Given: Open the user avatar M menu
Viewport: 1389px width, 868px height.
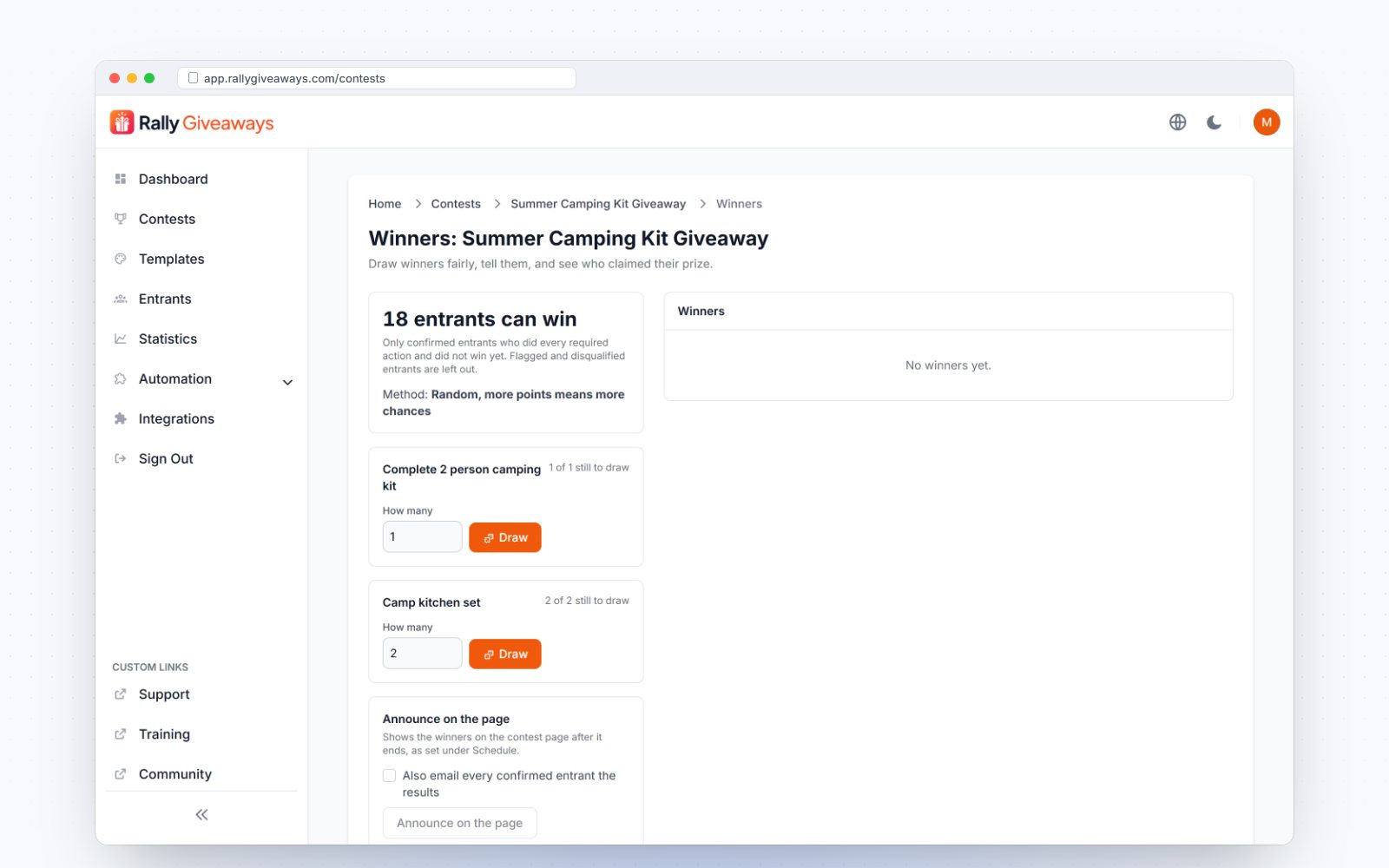Looking at the screenshot, I should point(1267,122).
